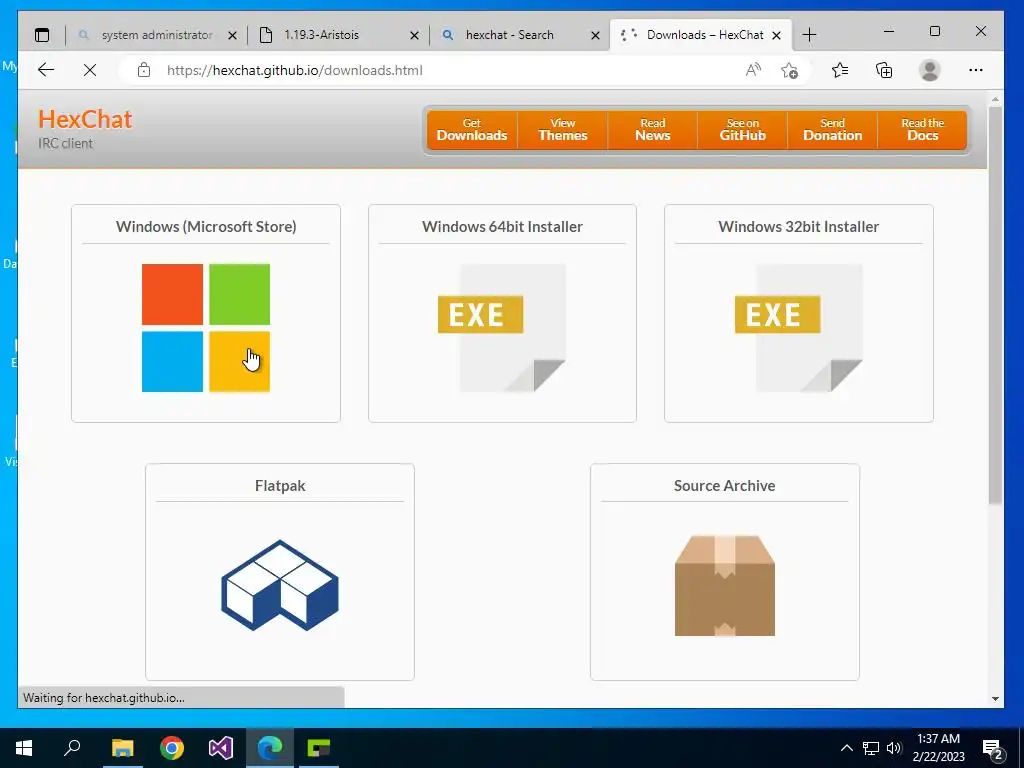1024x768 pixels.
Task: Click the scrollbar up arrow
Action: [995, 99]
